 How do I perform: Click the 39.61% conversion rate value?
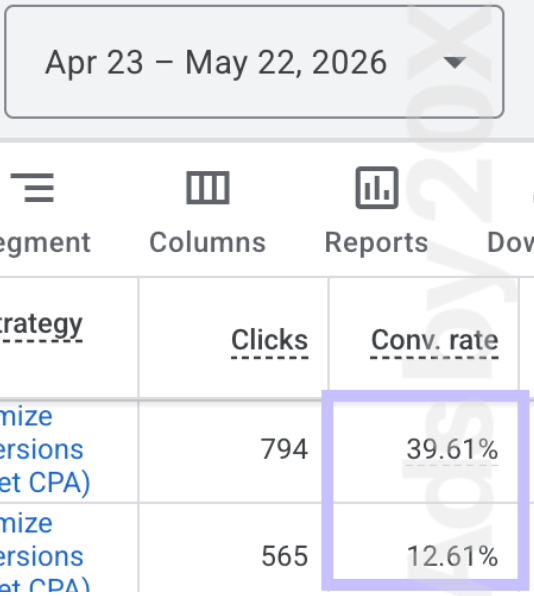(452, 450)
